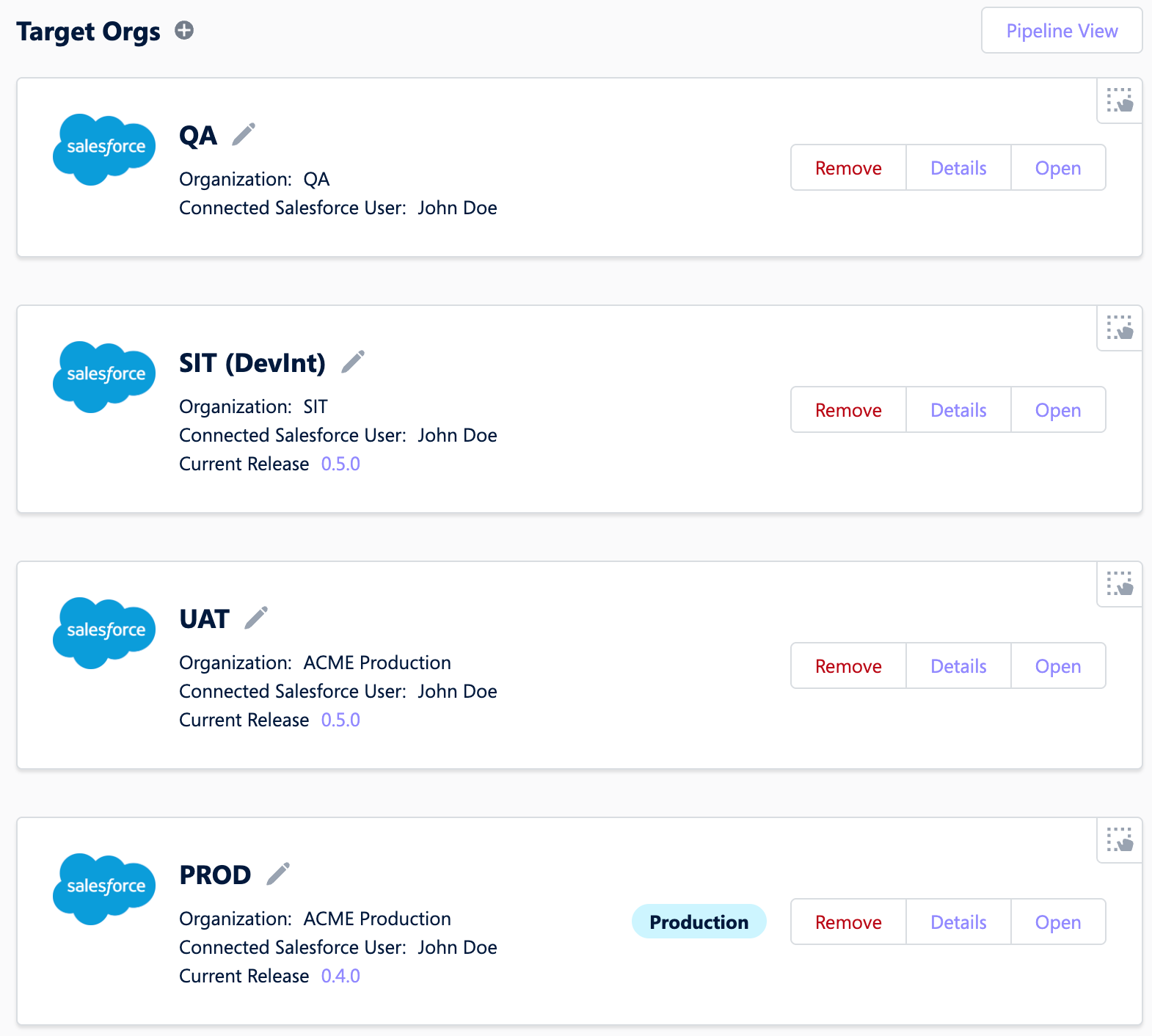1152x1036 pixels.
Task: Open the SIT (DevInt) org
Action: [1057, 410]
